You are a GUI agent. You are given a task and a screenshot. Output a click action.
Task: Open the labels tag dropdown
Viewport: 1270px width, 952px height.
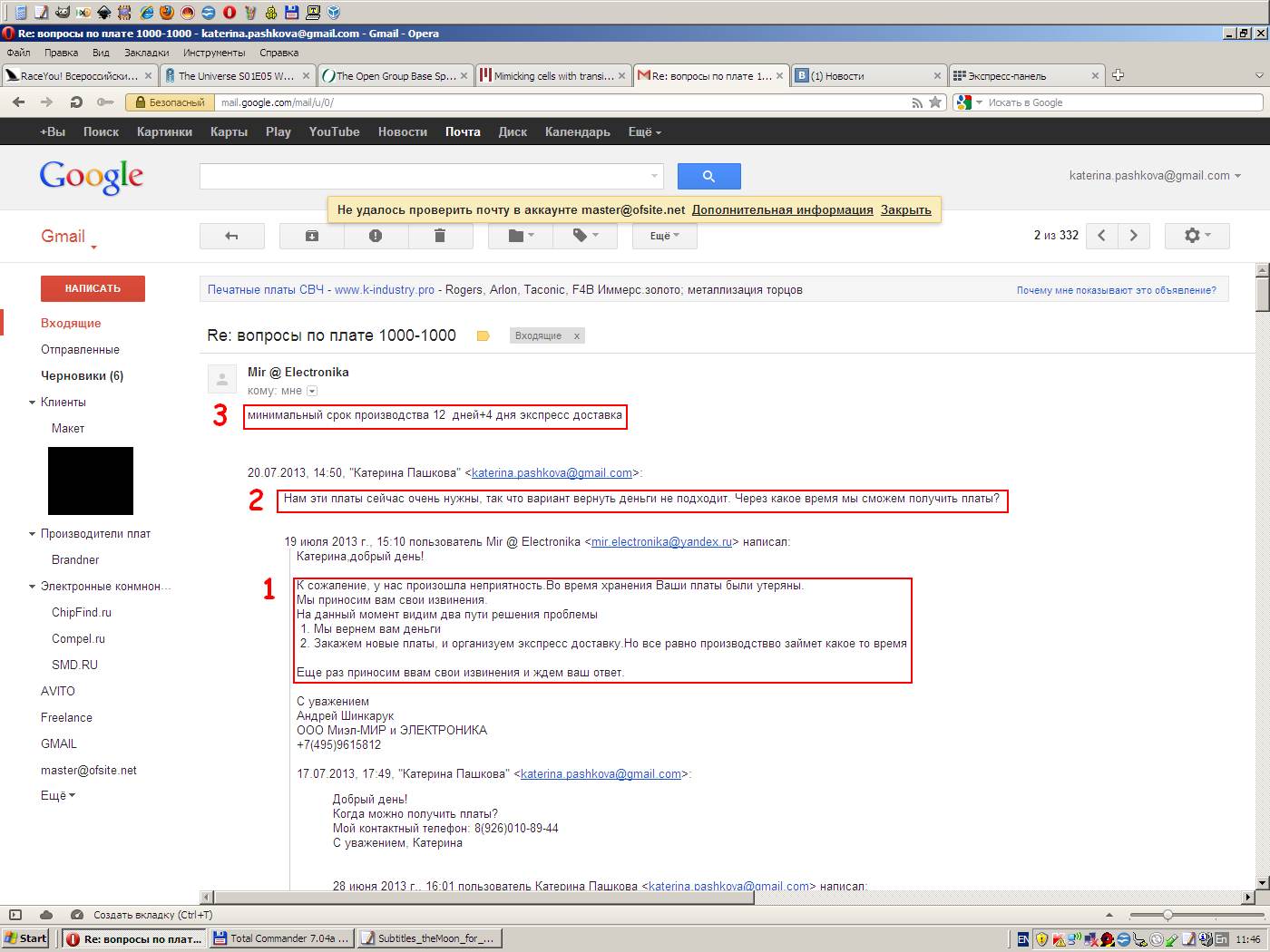point(584,236)
